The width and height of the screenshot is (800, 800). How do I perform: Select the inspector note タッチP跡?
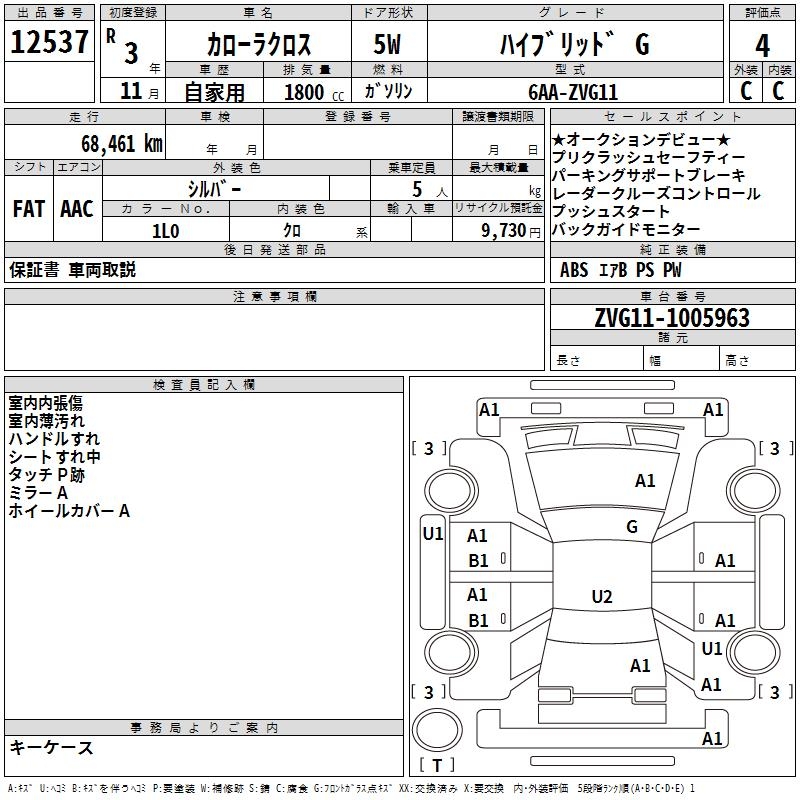click(x=46, y=475)
